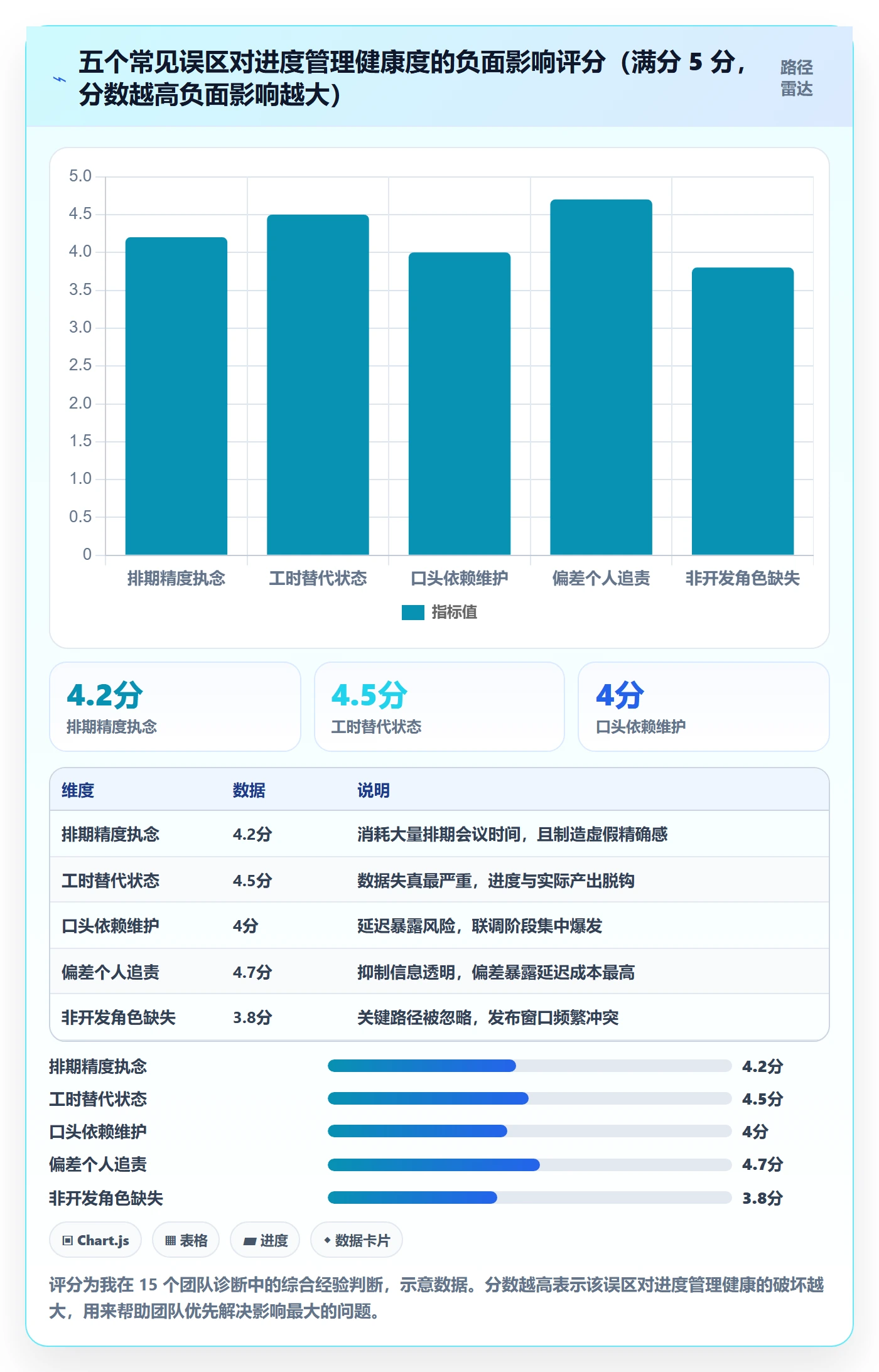Select 排期精度执念 table row name
This screenshot has width=879, height=1372.
[111, 834]
